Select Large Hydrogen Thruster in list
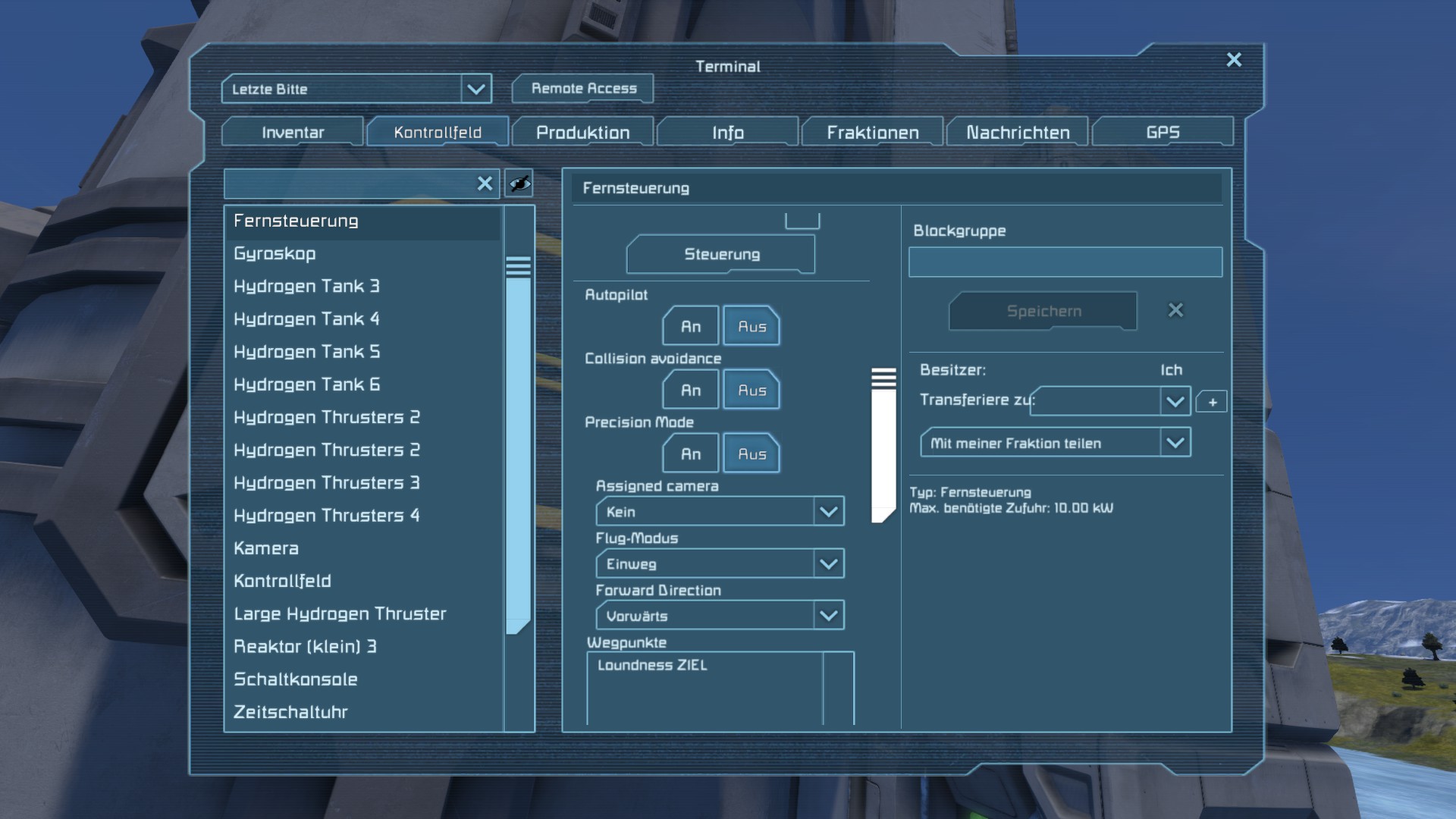The width and height of the screenshot is (1456, 819). pyautogui.click(x=340, y=613)
